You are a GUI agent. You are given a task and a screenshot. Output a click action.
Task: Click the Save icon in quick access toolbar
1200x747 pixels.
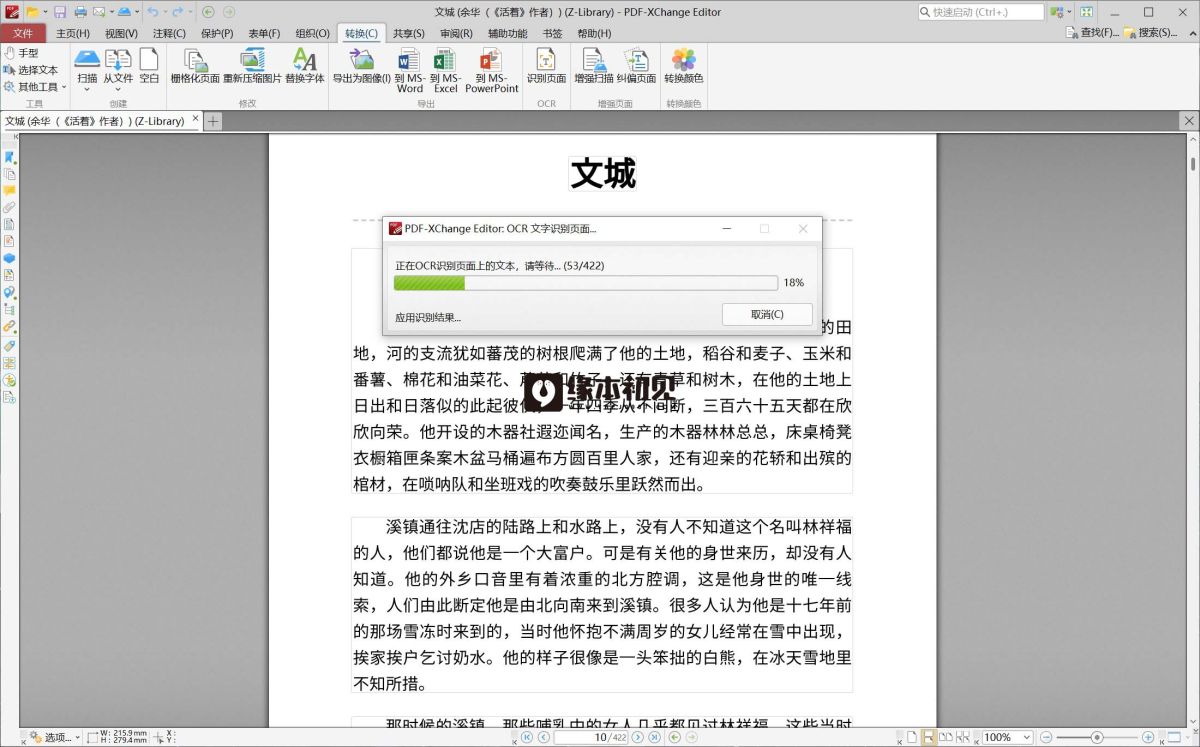(60, 12)
